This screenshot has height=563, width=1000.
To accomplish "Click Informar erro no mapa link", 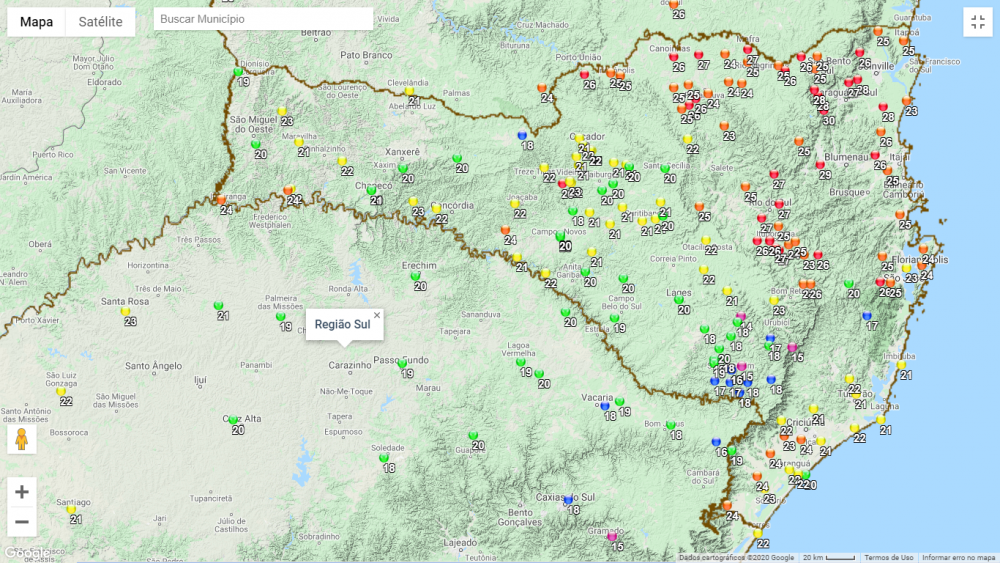I will tap(958, 557).
